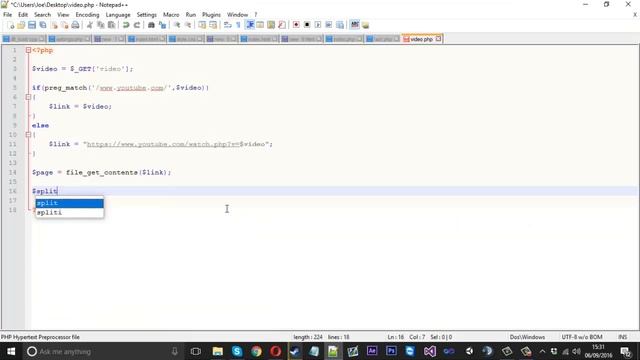Click the Close document toolbar icon
The image size is (640, 360).
click(x=54, y=25)
